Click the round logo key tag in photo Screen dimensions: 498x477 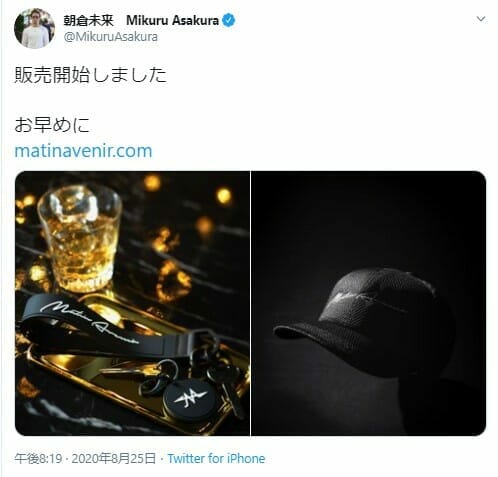(191, 398)
